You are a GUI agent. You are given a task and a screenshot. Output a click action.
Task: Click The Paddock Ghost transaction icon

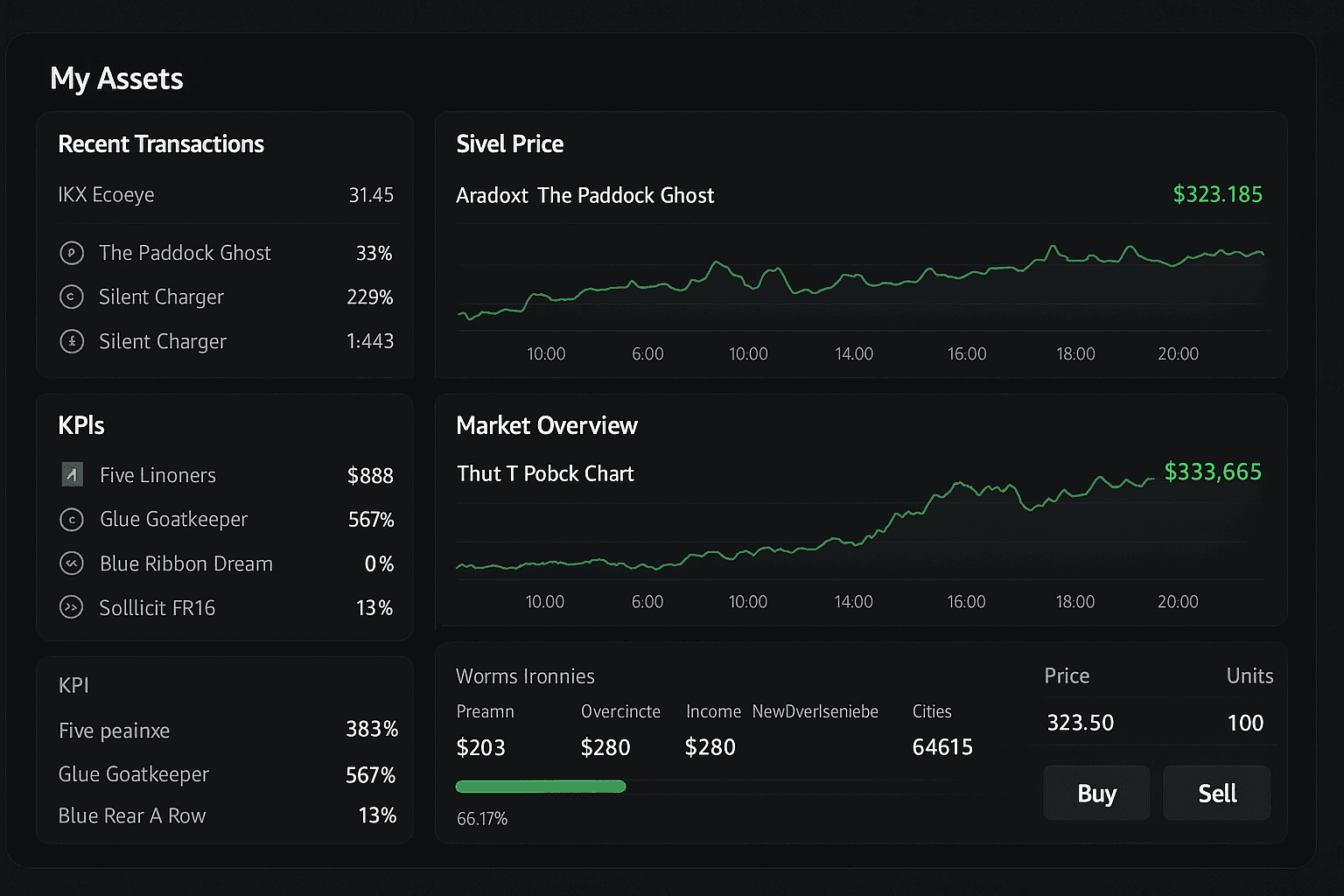pos(72,253)
